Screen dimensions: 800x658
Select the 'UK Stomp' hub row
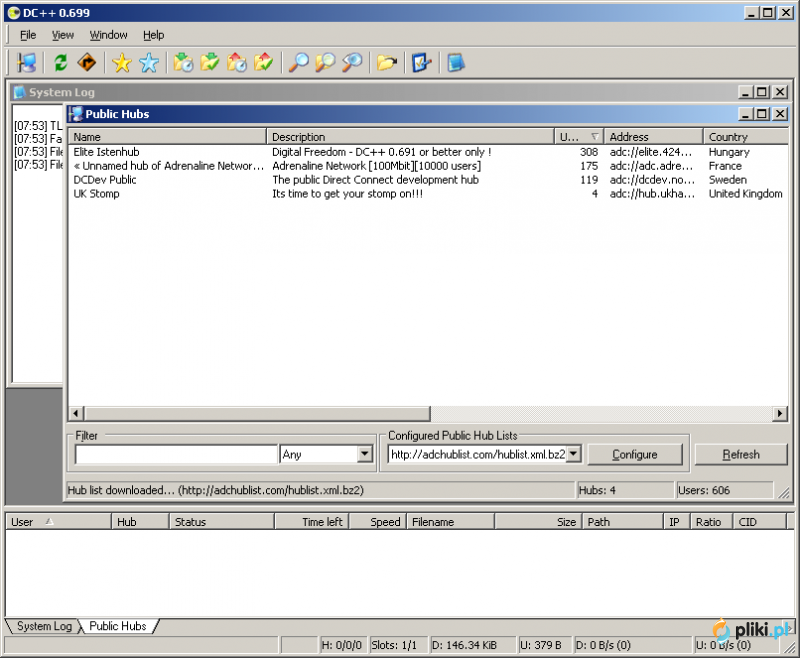tap(428, 193)
